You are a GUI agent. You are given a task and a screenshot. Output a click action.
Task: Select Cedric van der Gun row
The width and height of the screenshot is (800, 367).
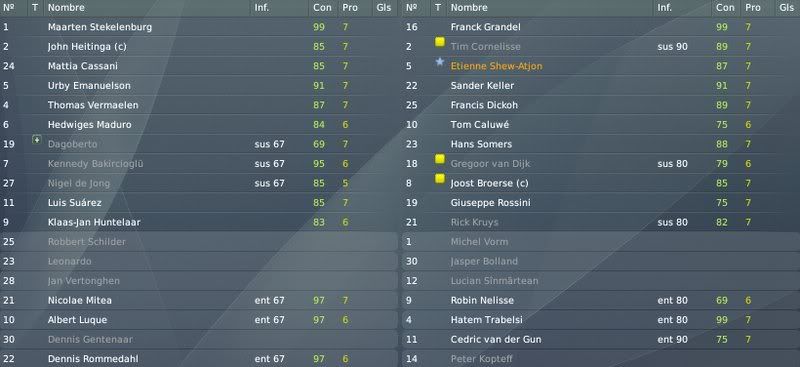(x=601, y=339)
